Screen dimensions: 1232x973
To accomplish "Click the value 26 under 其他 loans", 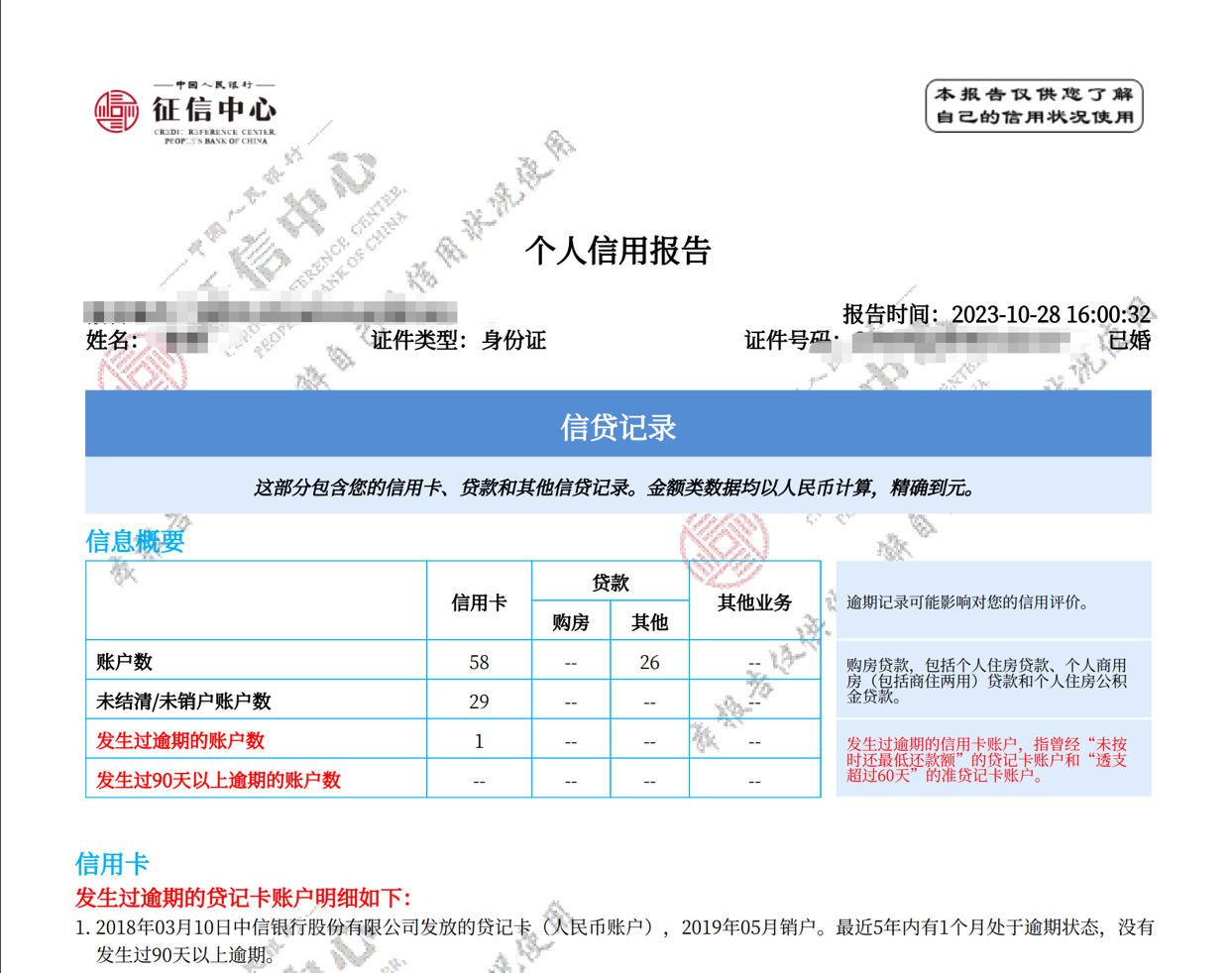I will (649, 662).
